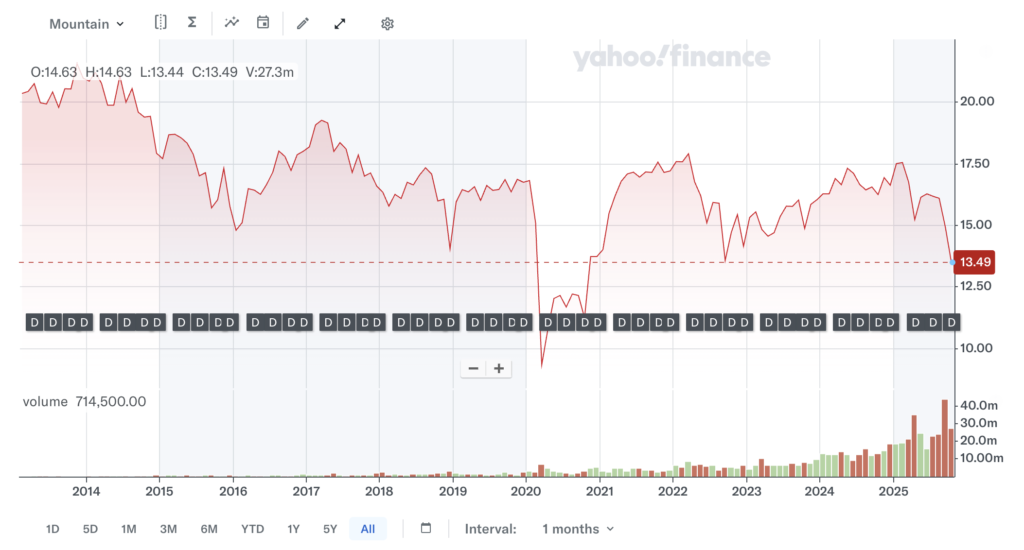
Task: Select the YTD time range
Action: click(x=252, y=529)
